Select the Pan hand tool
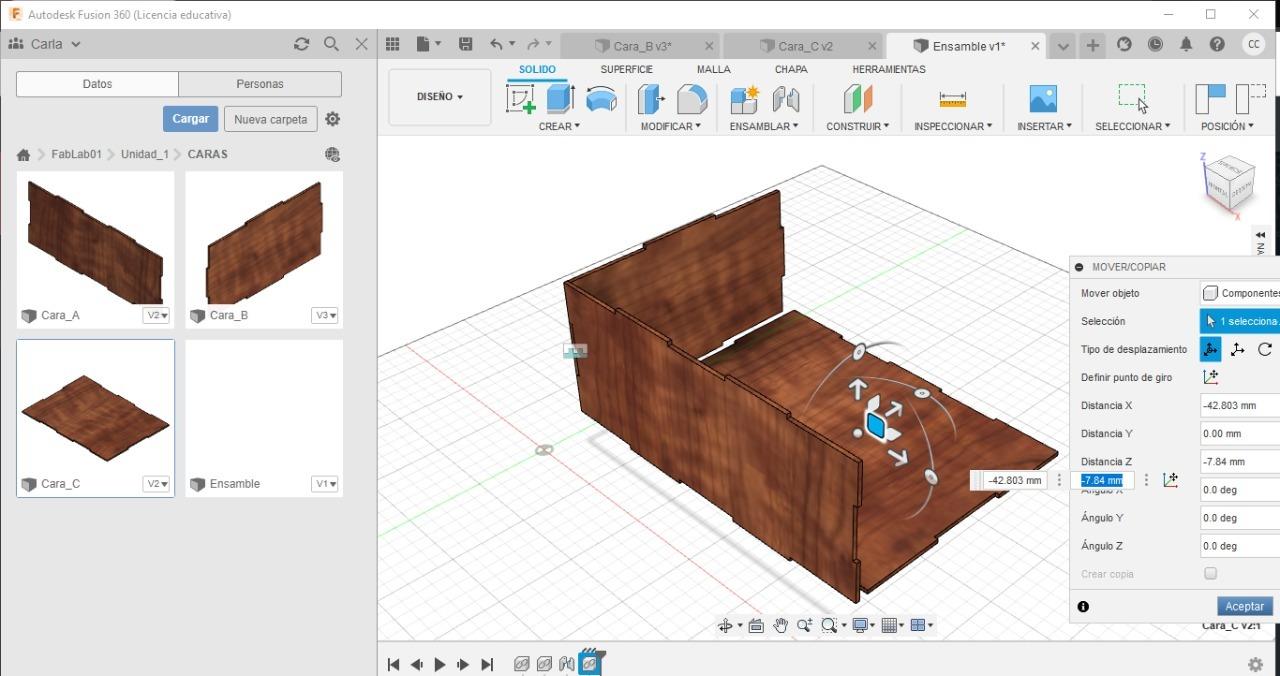Viewport: 1280px width, 676px height. tap(781, 626)
